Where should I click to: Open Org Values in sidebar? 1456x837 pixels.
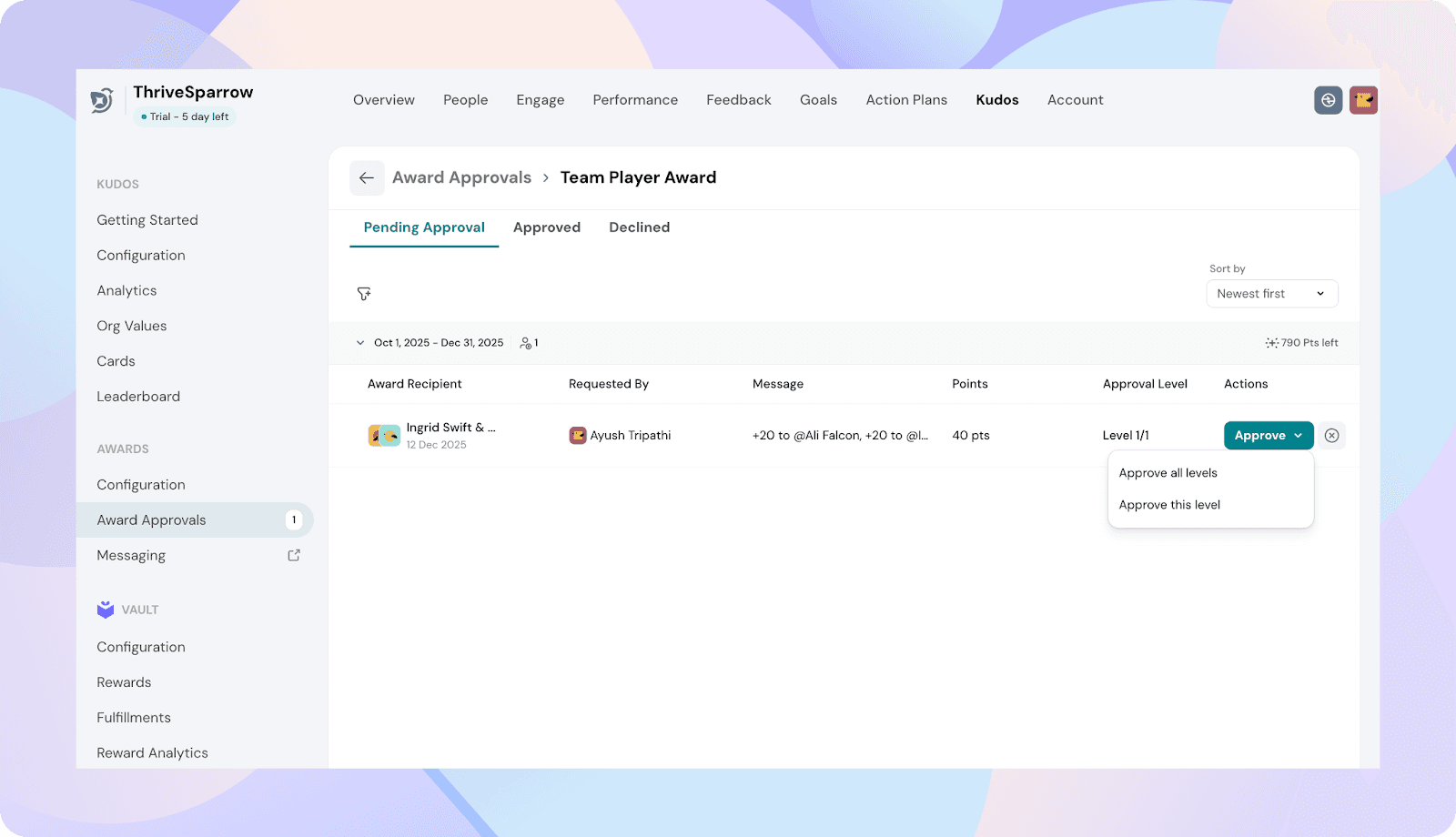pyautogui.click(x=132, y=326)
